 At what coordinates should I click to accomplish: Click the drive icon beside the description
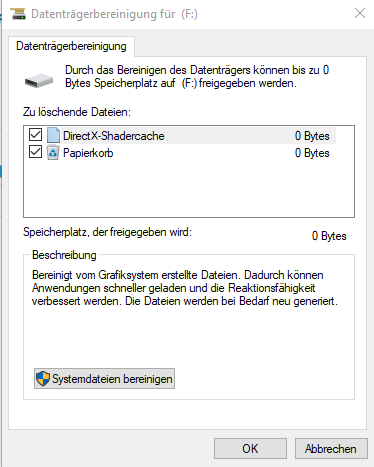[x=39, y=81]
